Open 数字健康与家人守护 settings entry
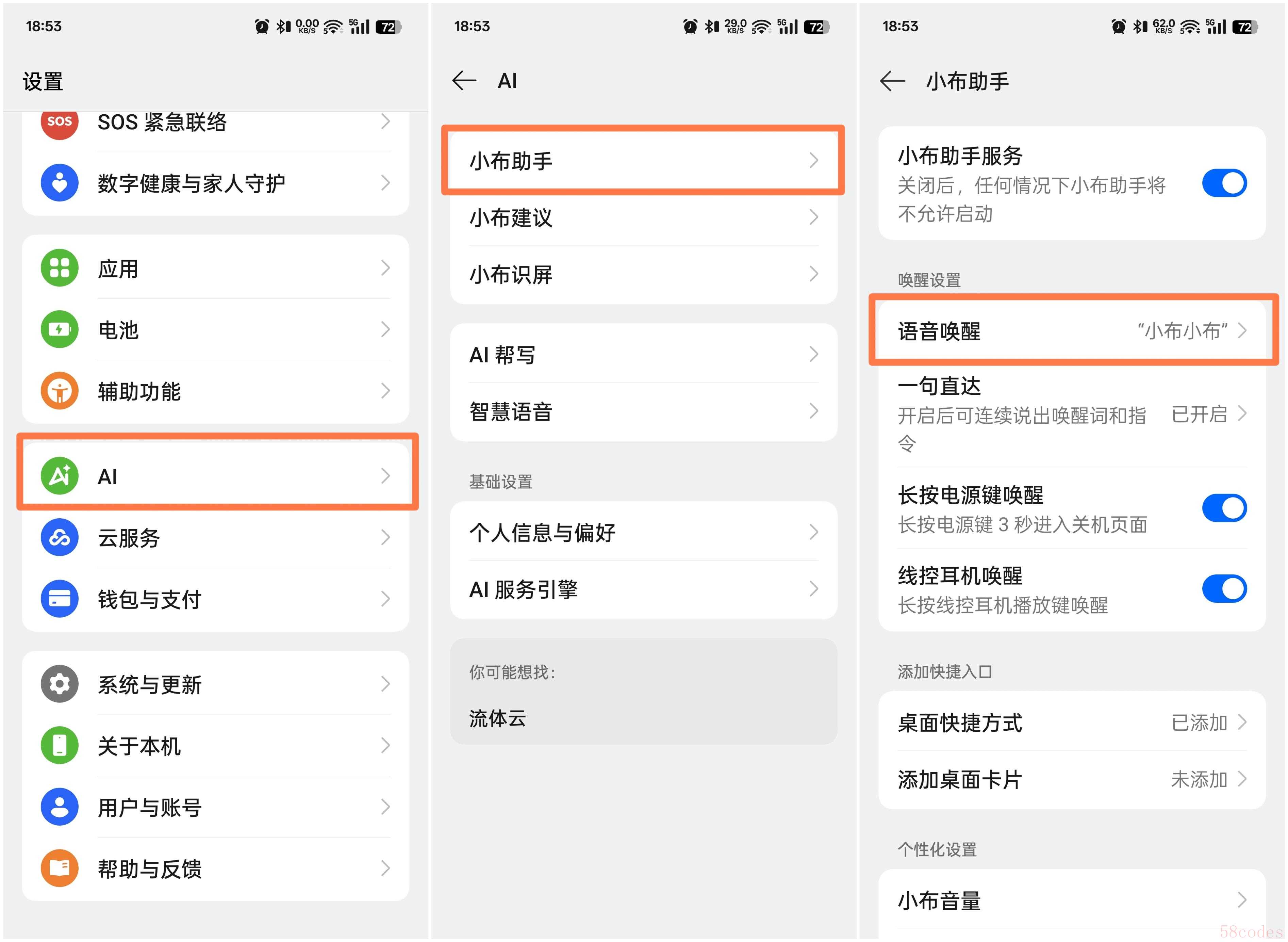This screenshot has width=1288, height=942. click(215, 183)
